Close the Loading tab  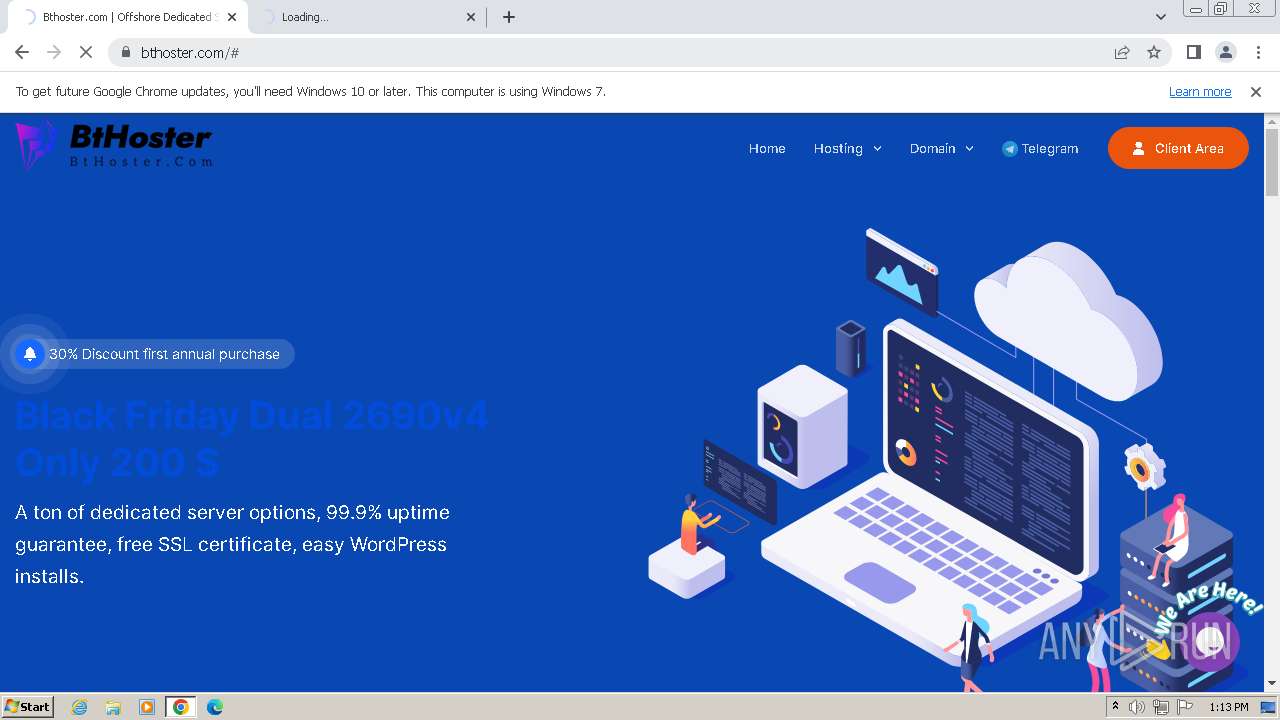click(x=472, y=17)
